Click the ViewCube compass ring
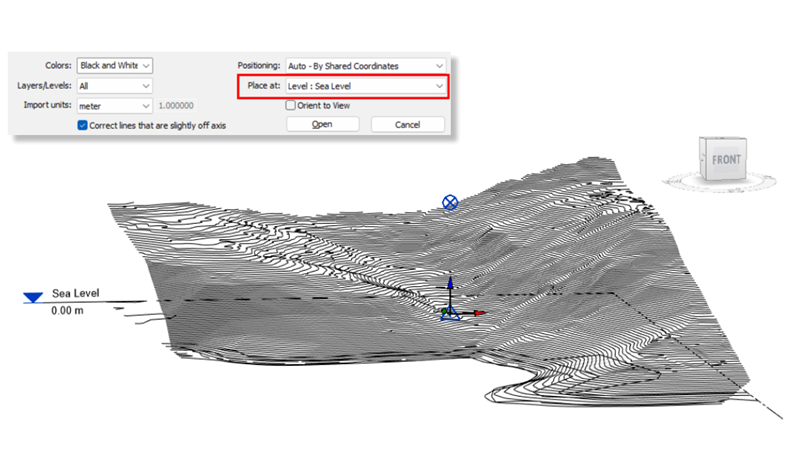The height and width of the screenshot is (463, 789). click(x=720, y=183)
